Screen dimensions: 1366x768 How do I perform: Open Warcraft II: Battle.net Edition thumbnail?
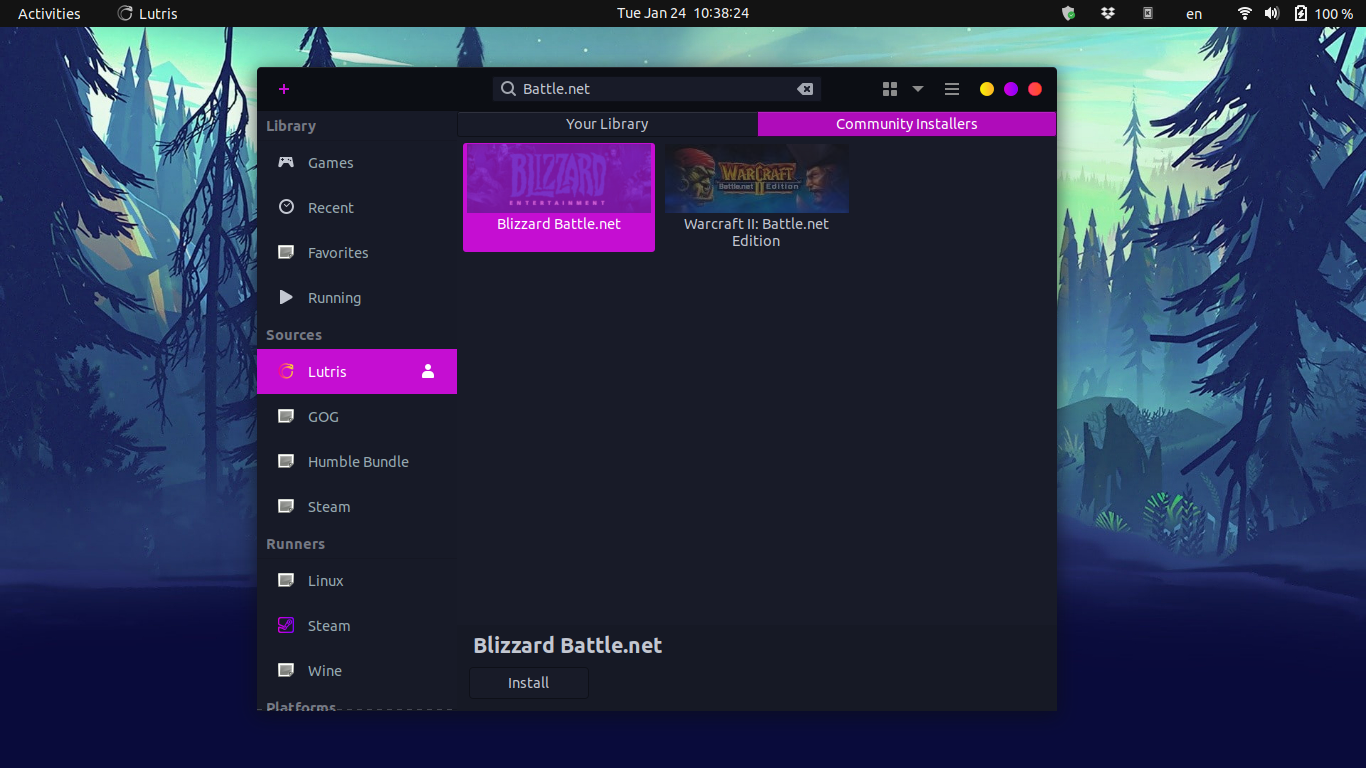(x=755, y=178)
